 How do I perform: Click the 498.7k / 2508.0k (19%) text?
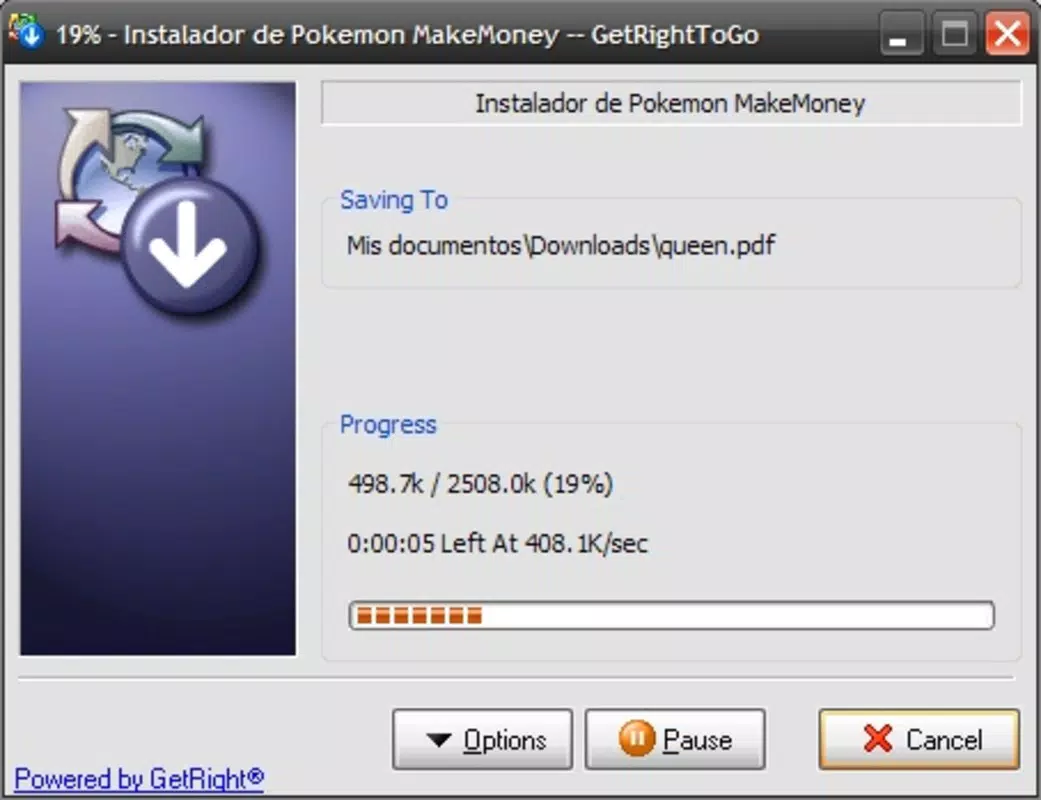pyautogui.click(x=480, y=484)
